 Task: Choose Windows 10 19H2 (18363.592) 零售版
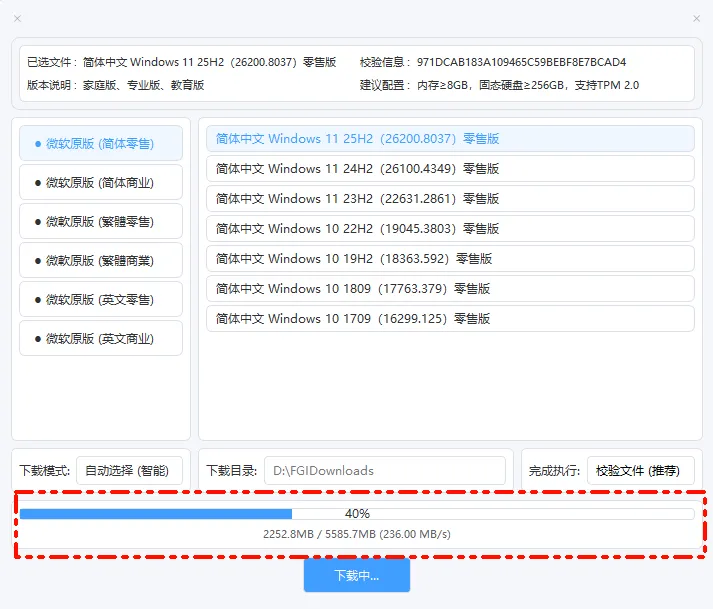click(x=450, y=259)
